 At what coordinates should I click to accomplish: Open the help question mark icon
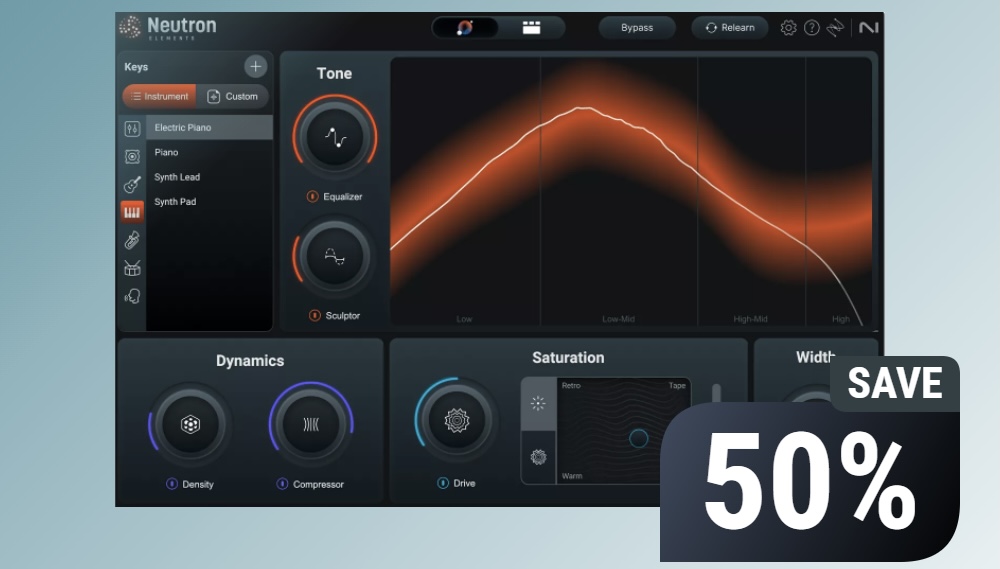(811, 27)
